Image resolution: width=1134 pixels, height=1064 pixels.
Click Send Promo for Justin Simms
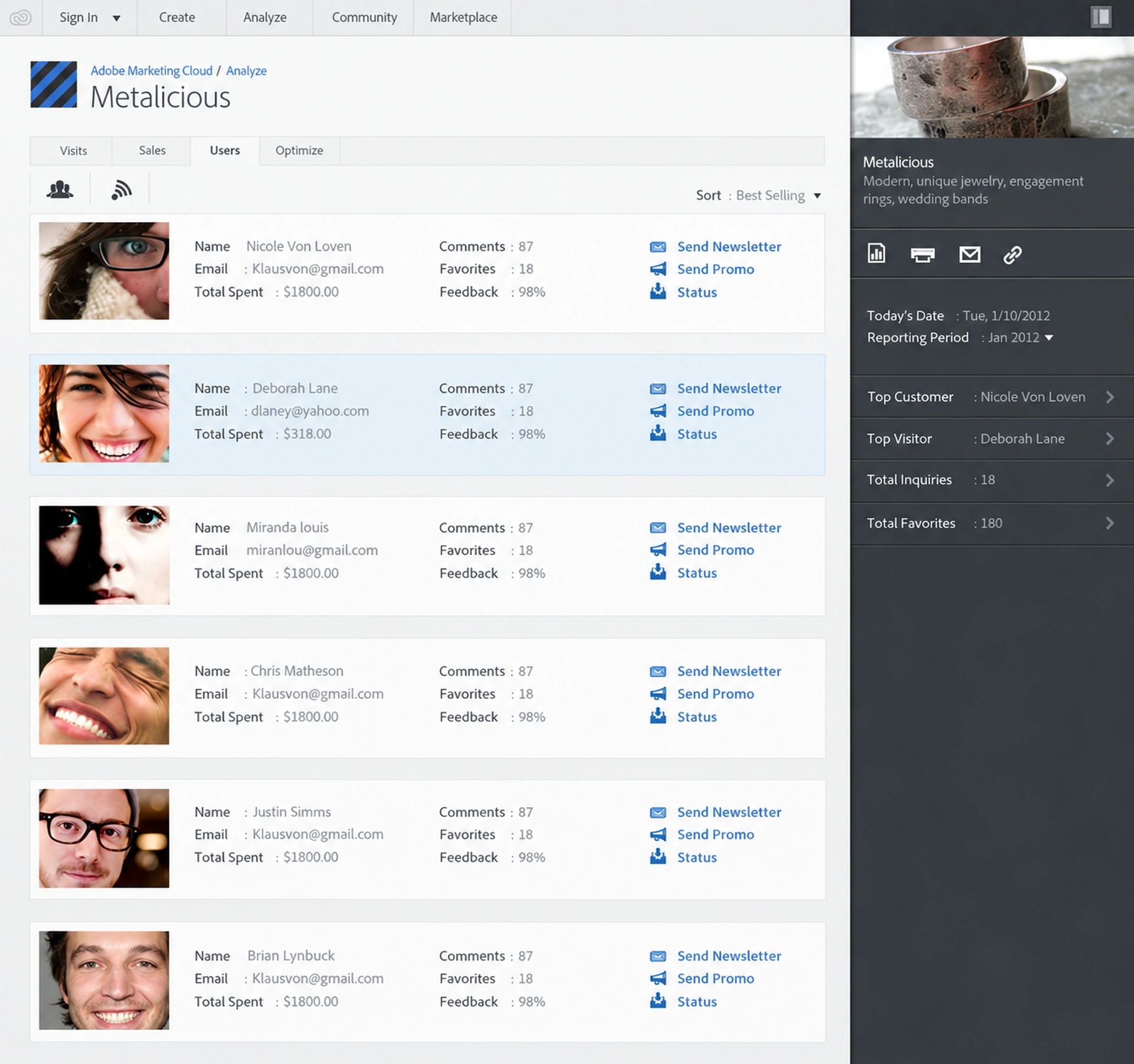[x=715, y=834]
